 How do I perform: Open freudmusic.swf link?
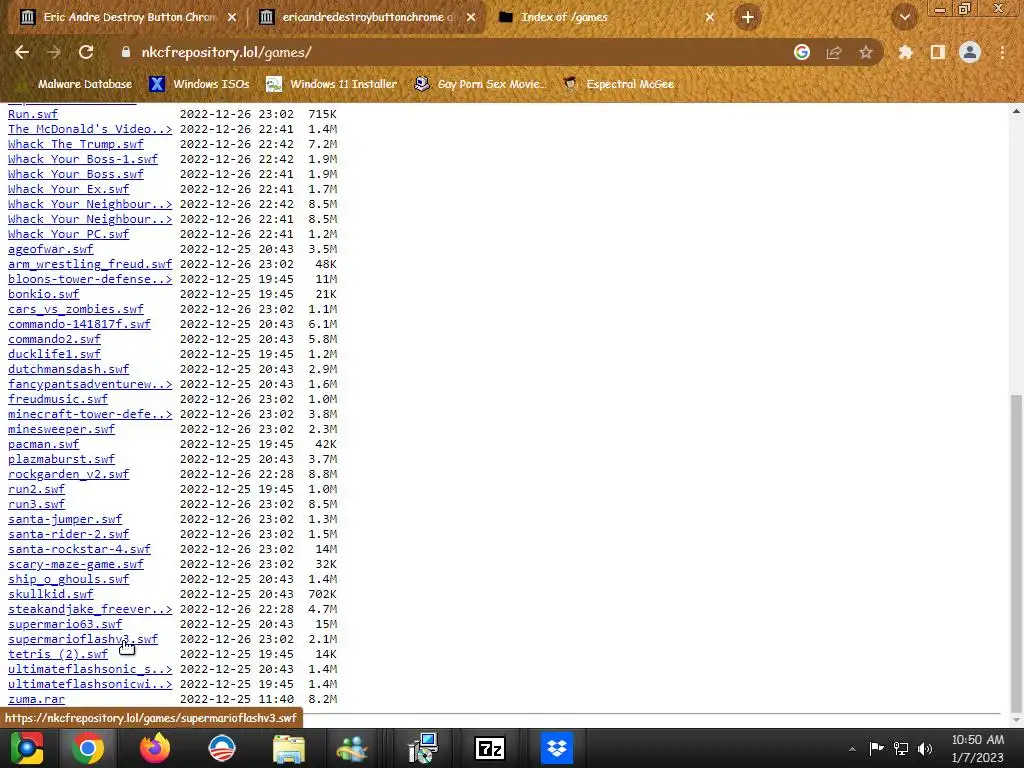(x=58, y=400)
